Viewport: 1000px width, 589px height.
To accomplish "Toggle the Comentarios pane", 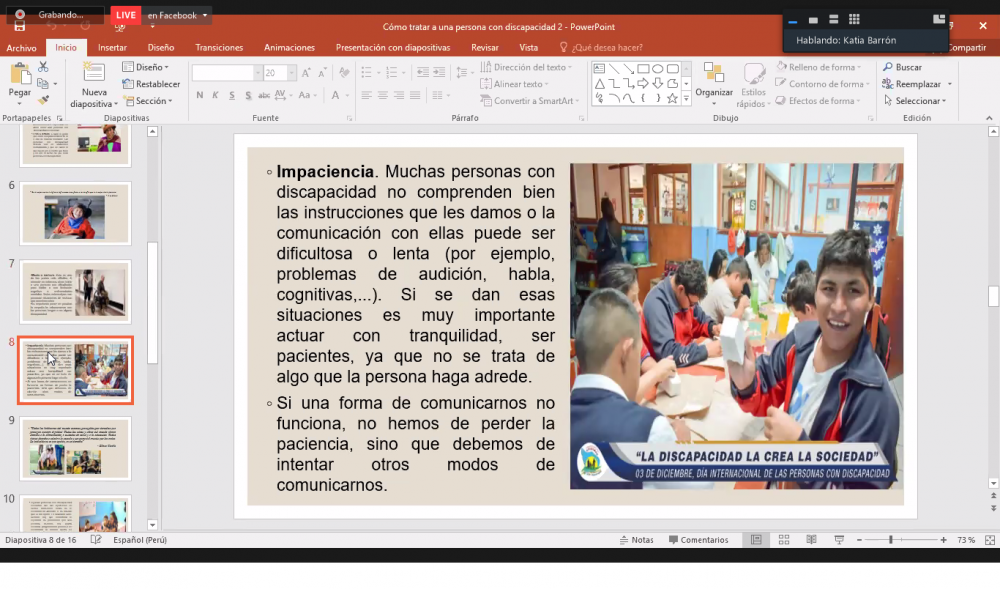I will tap(698, 540).
